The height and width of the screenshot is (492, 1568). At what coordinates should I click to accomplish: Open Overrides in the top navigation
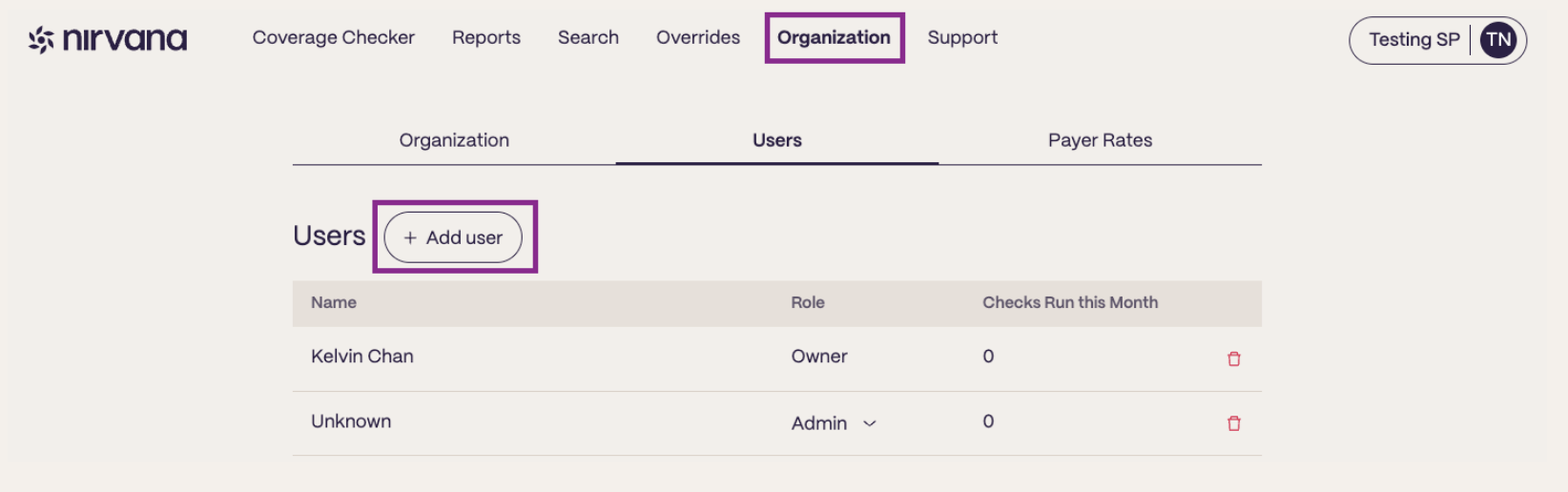pos(698,37)
